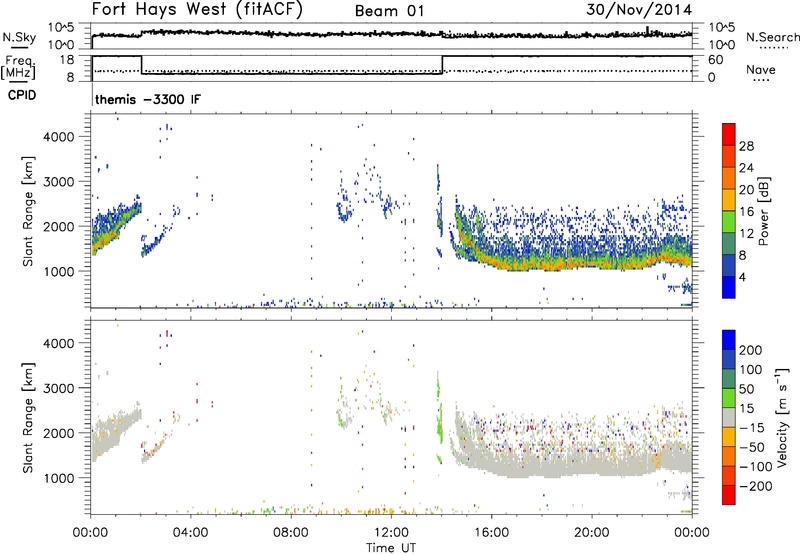Image resolution: width=800 pixels, height=554 pixels.
Task: Click the 'Nave' legend label
Action: click(x=761, y=69)
